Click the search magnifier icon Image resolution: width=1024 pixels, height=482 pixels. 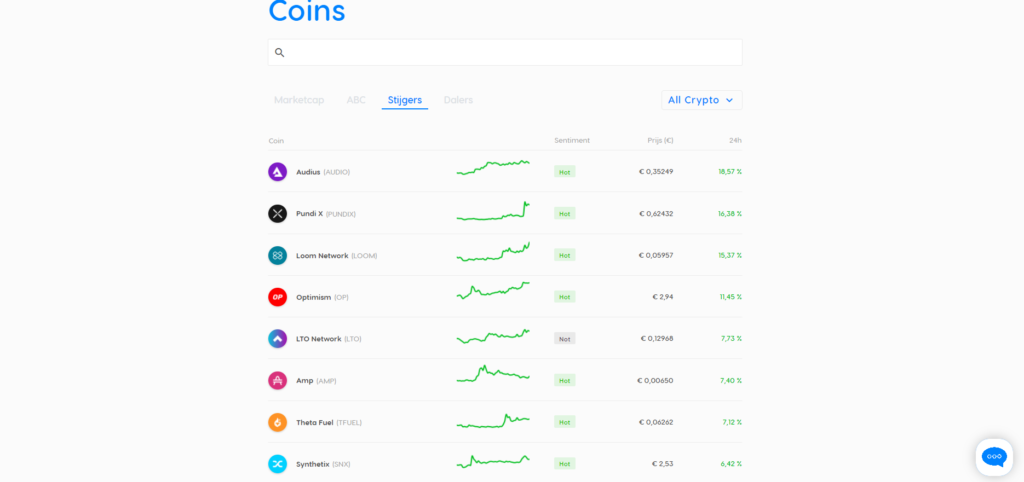[x=280, y=53]
